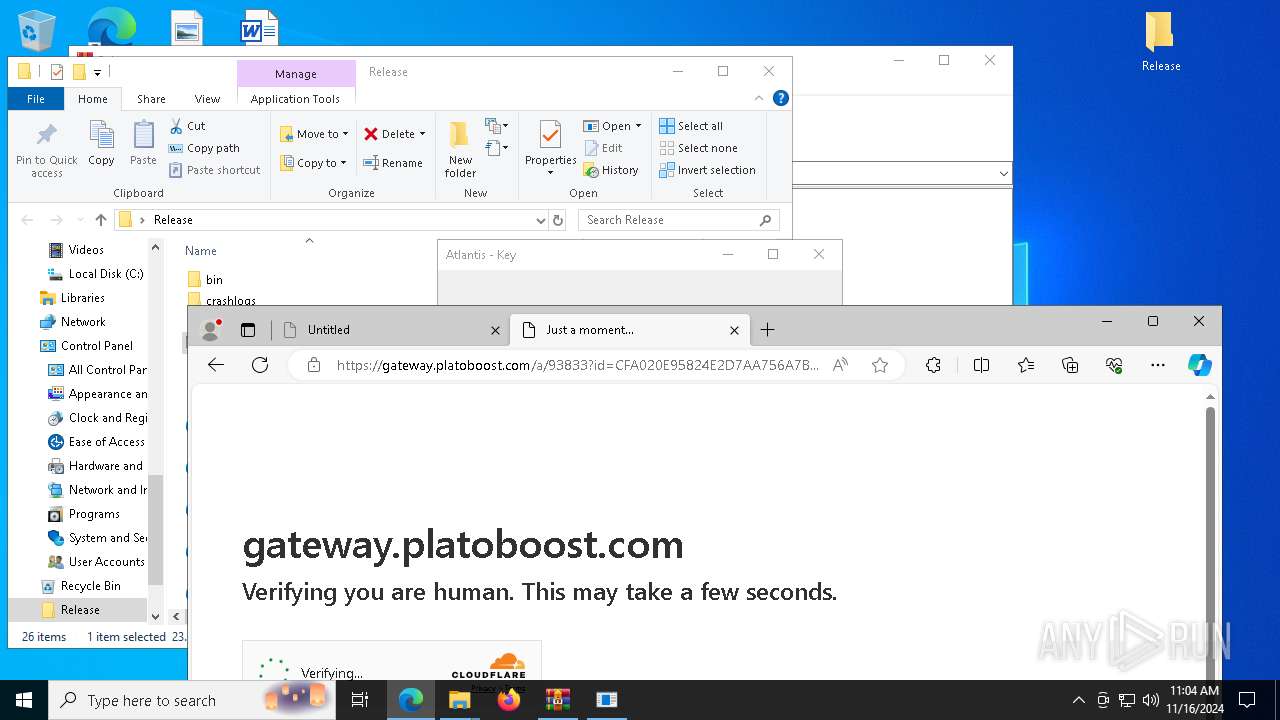The height and width of the screenshot is (720, 1280).
Task: Add page to favorites star
Action: [x=880, y=366]
